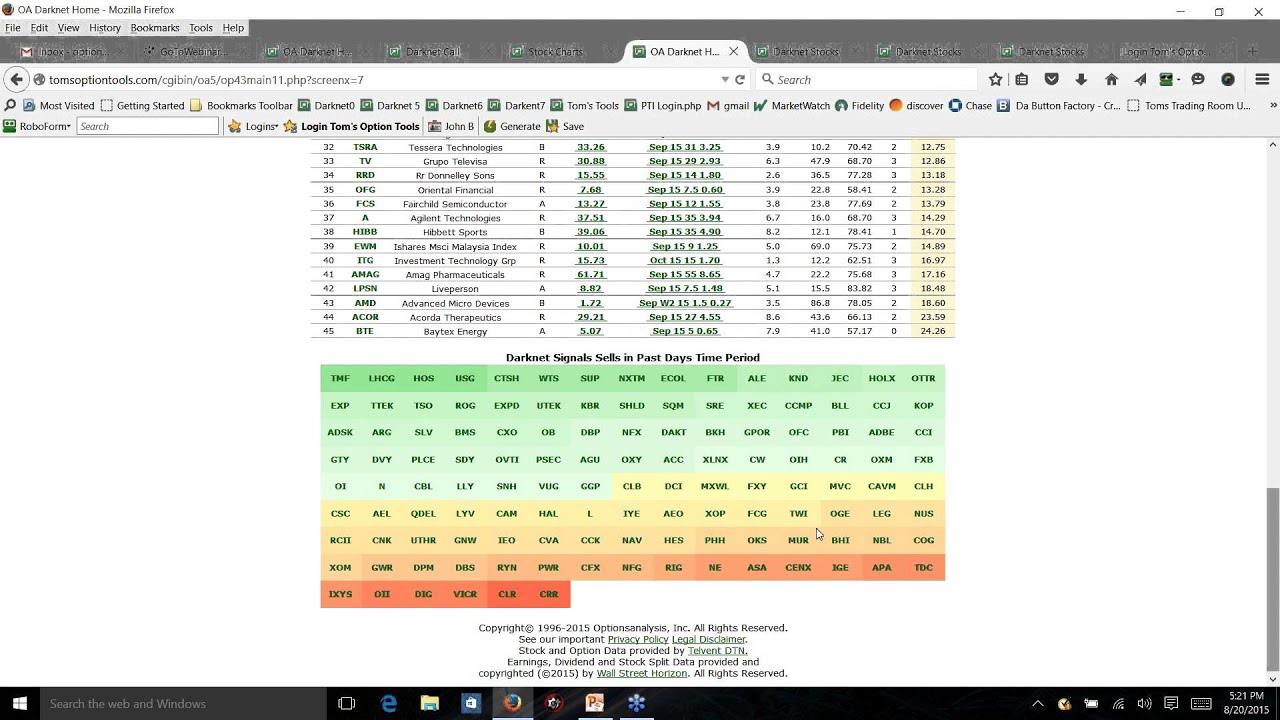Image resolution: width=1280 pixels, height=720 pixels.
Task: Open the Action Center notification icon
Action: (1170, 703)
